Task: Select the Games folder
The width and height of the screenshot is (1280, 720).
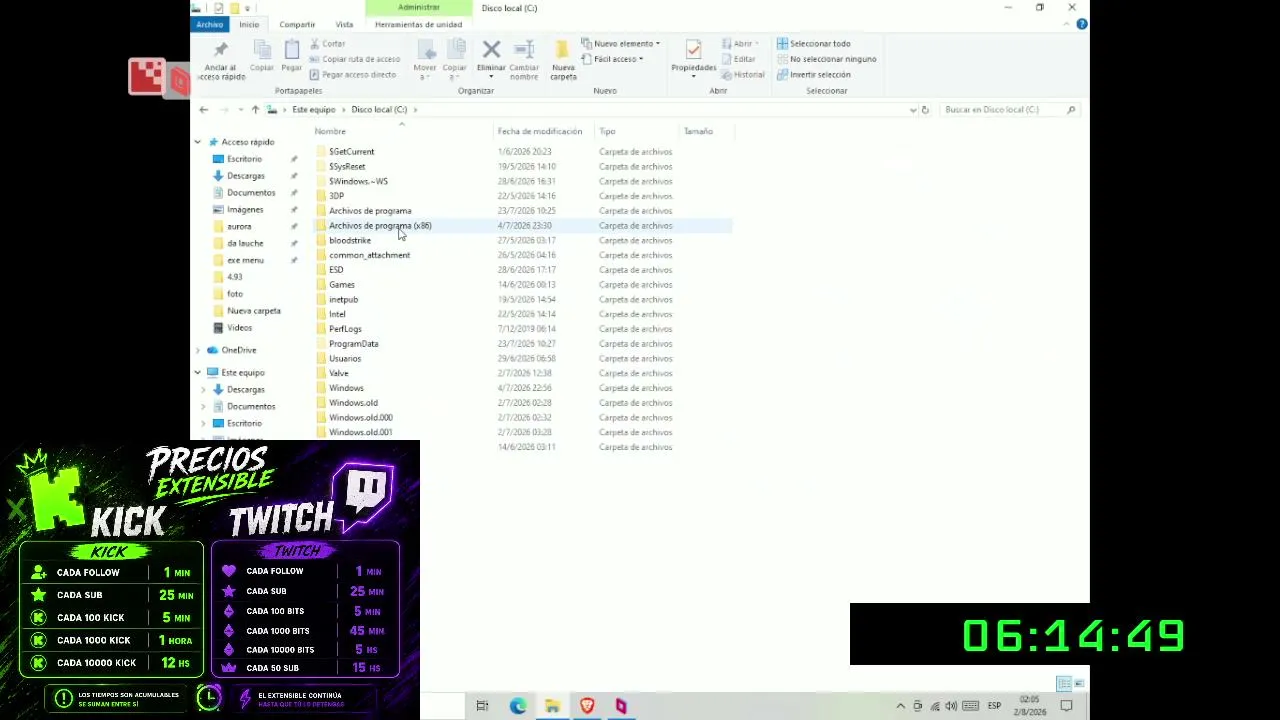Action: pyautogui.click(x=342, y=285)
